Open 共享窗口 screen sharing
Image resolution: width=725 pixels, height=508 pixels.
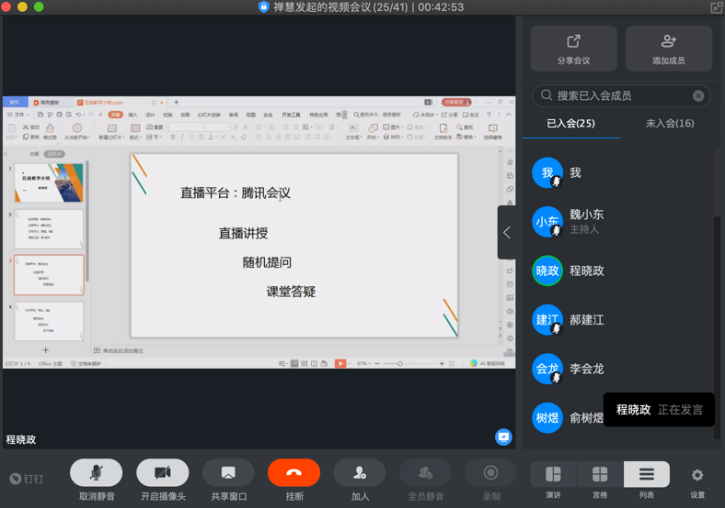228,473
